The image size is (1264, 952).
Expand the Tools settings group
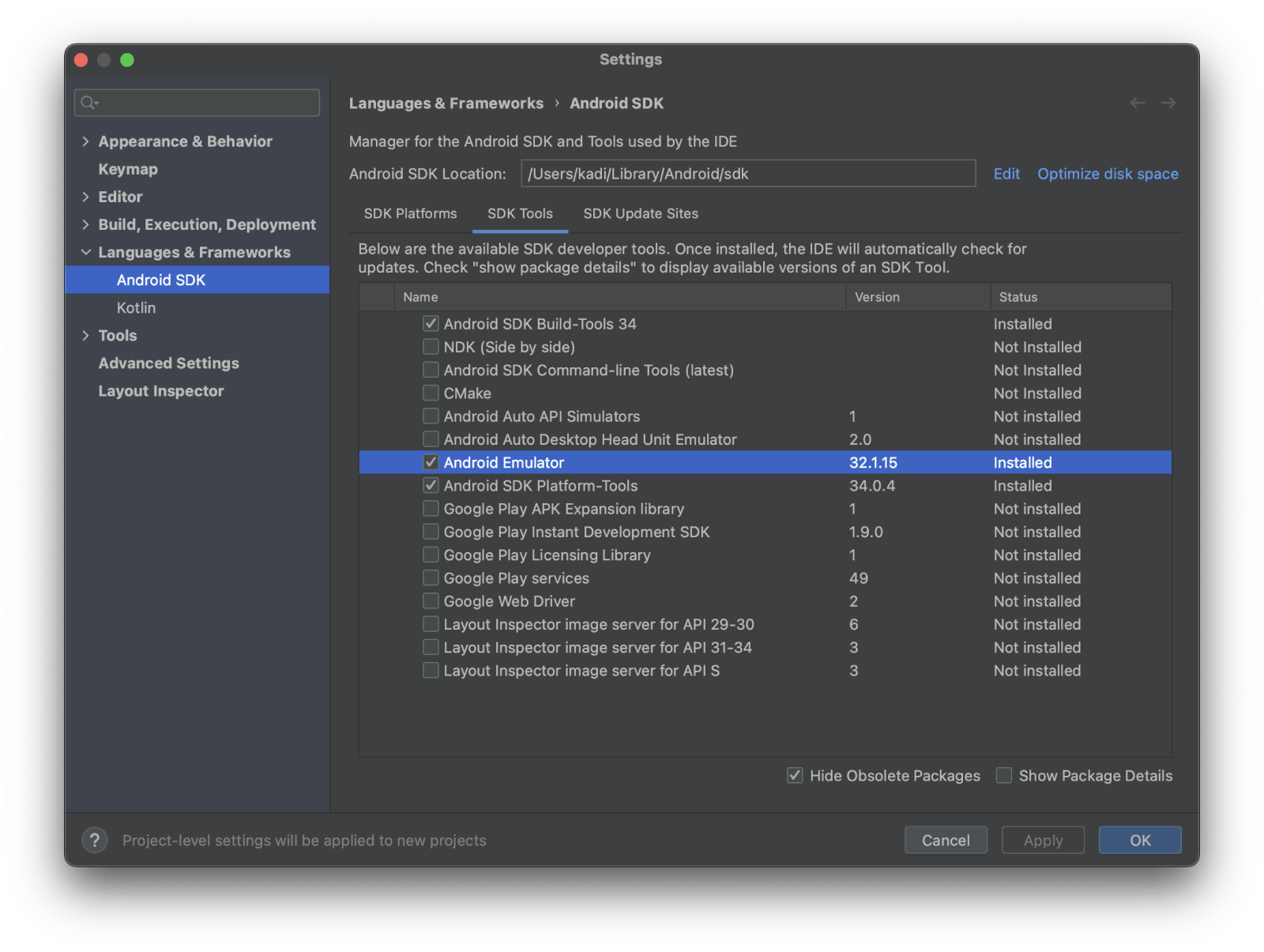(x=85, y=336)
